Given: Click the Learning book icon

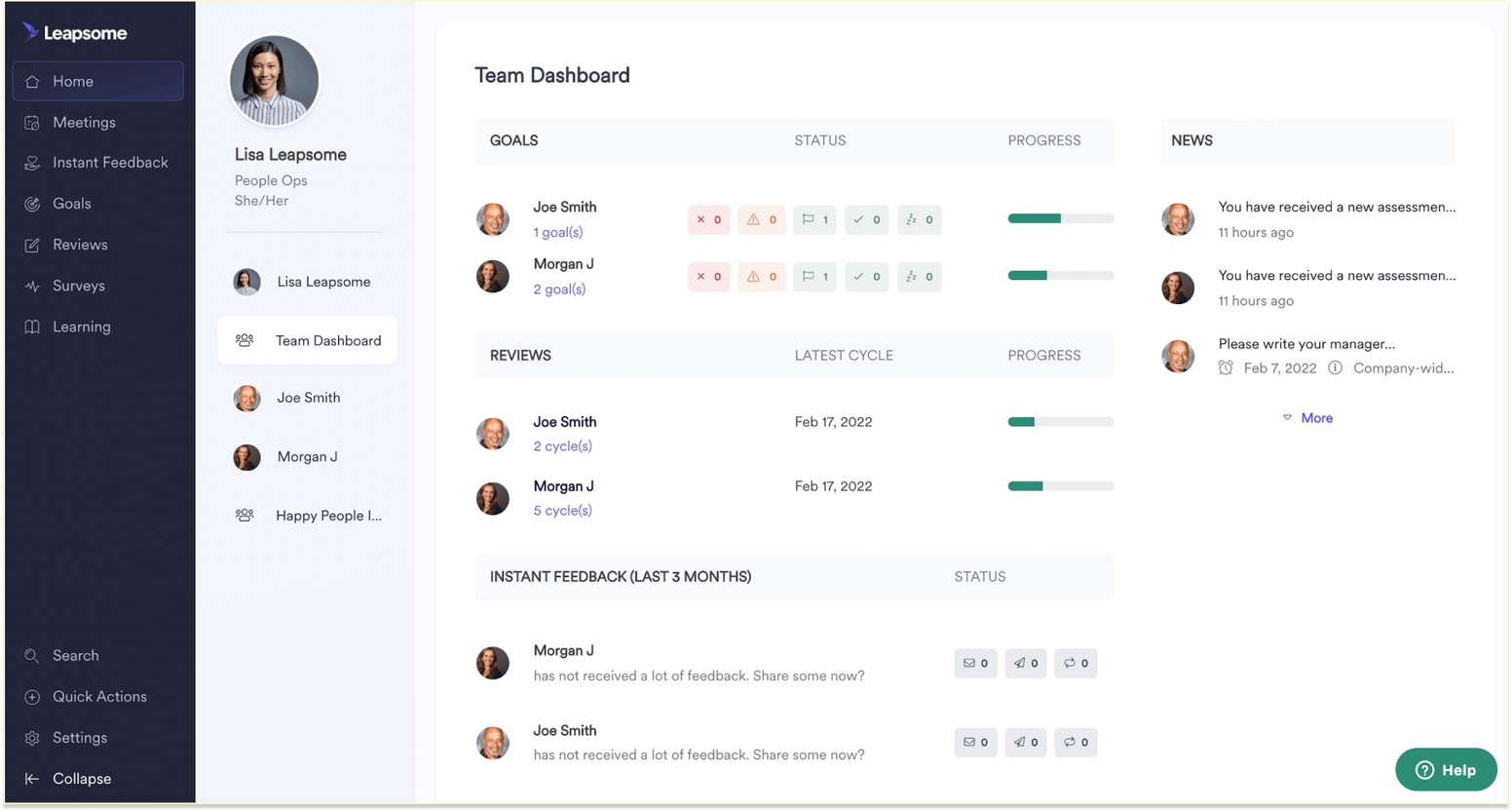Looking at the screenshot, I should point(32,327).
